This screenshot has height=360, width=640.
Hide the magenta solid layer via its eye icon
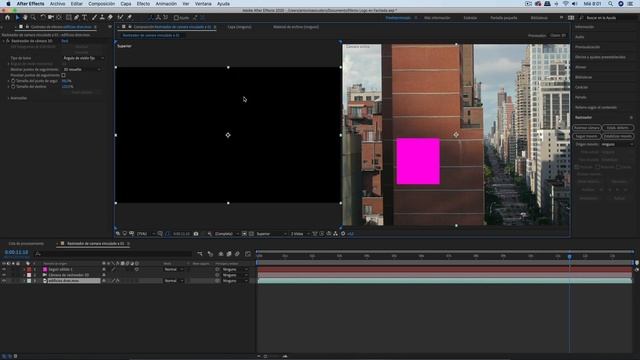pos(4,269)
